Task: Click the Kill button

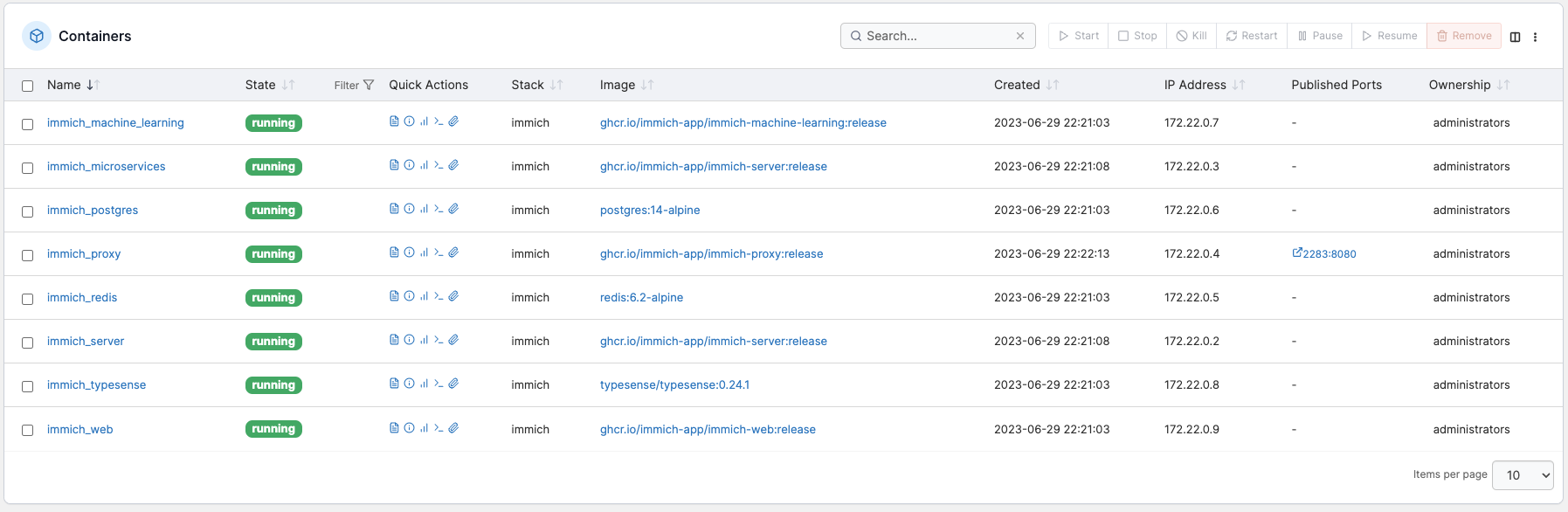Action: pos(1192,36)
